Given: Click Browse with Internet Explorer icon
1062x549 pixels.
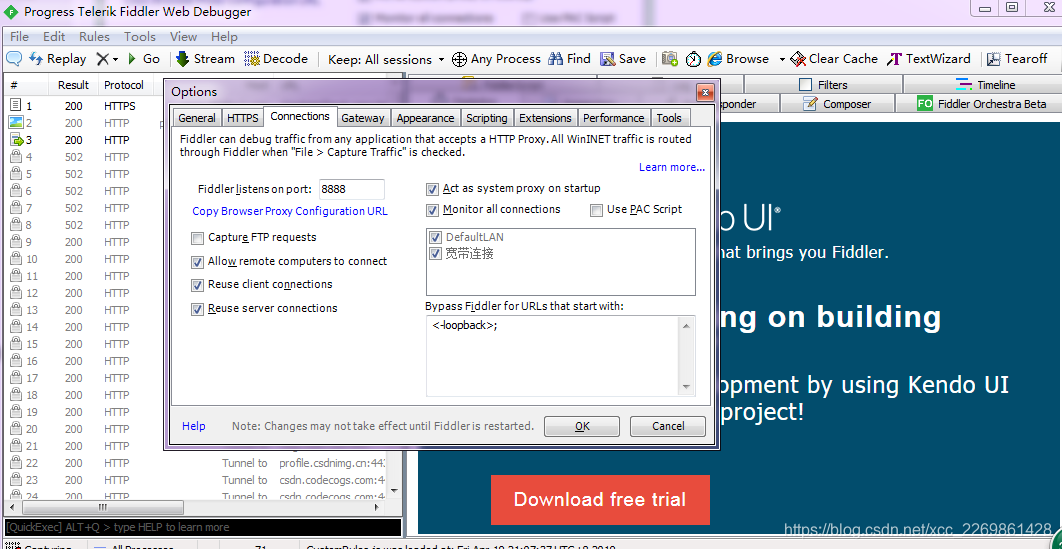Looking at the screenshot, I should coord(738,59).
